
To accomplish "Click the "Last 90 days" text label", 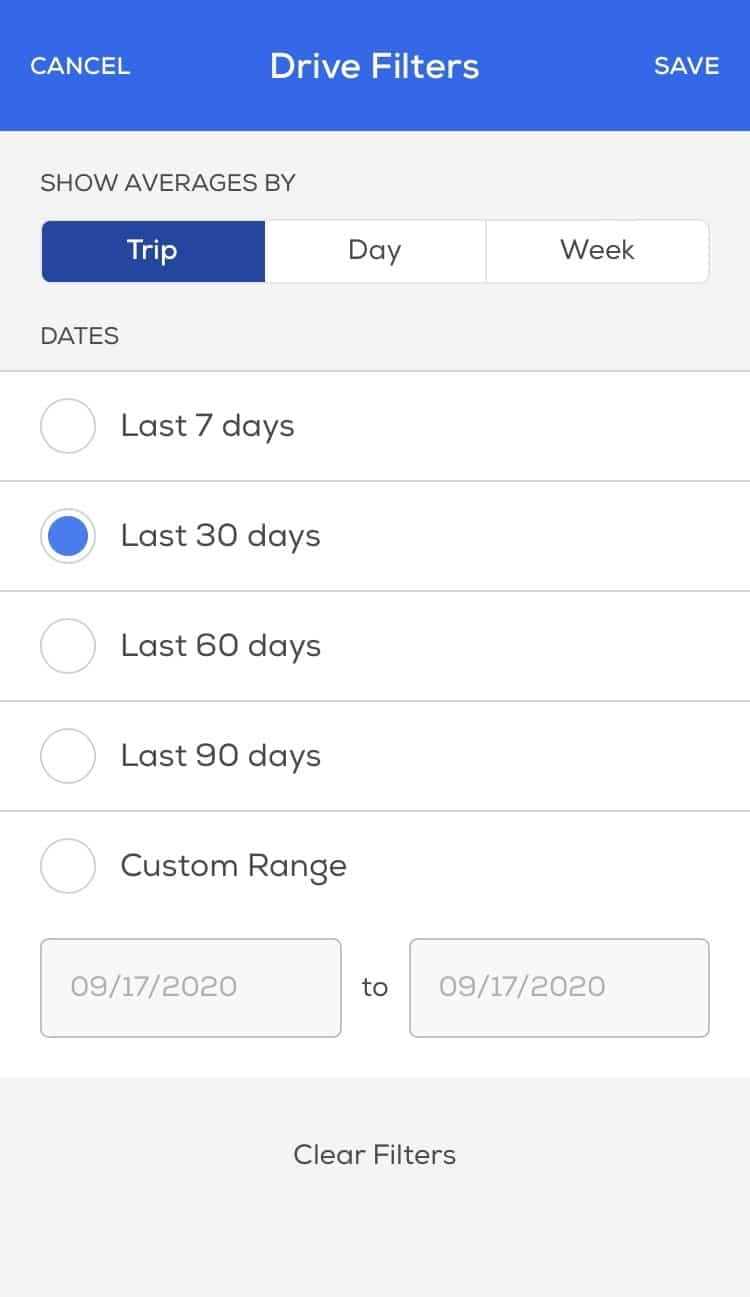I will [220, 756].
